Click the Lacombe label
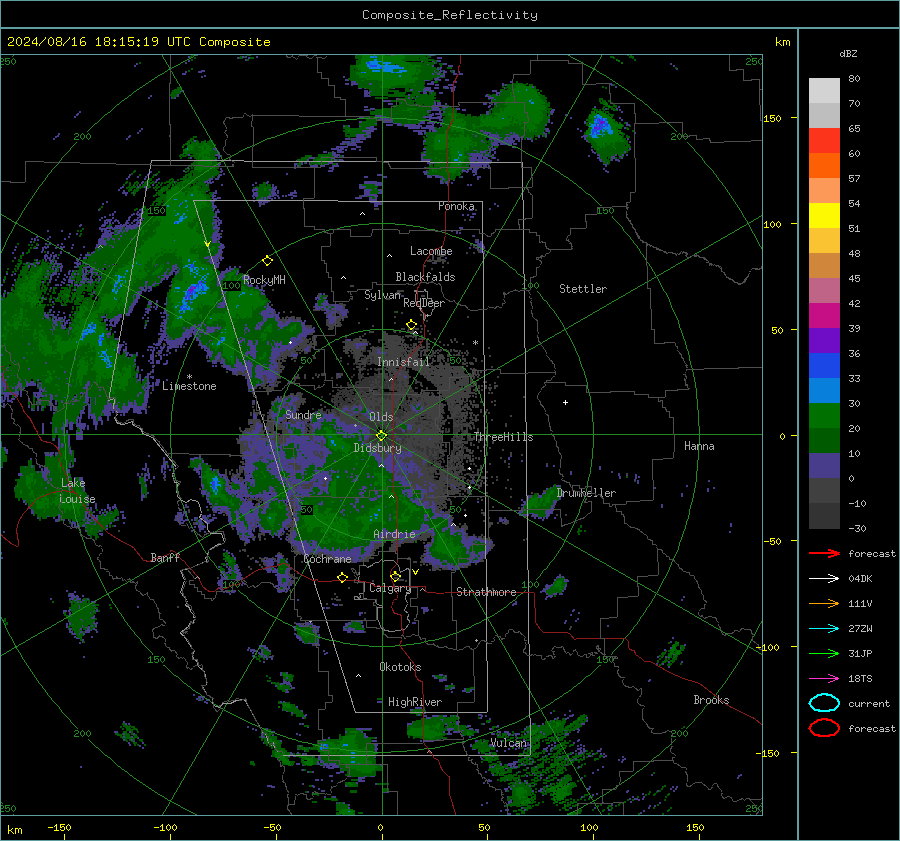Viewport: 900px width, 841px height. 431,251
